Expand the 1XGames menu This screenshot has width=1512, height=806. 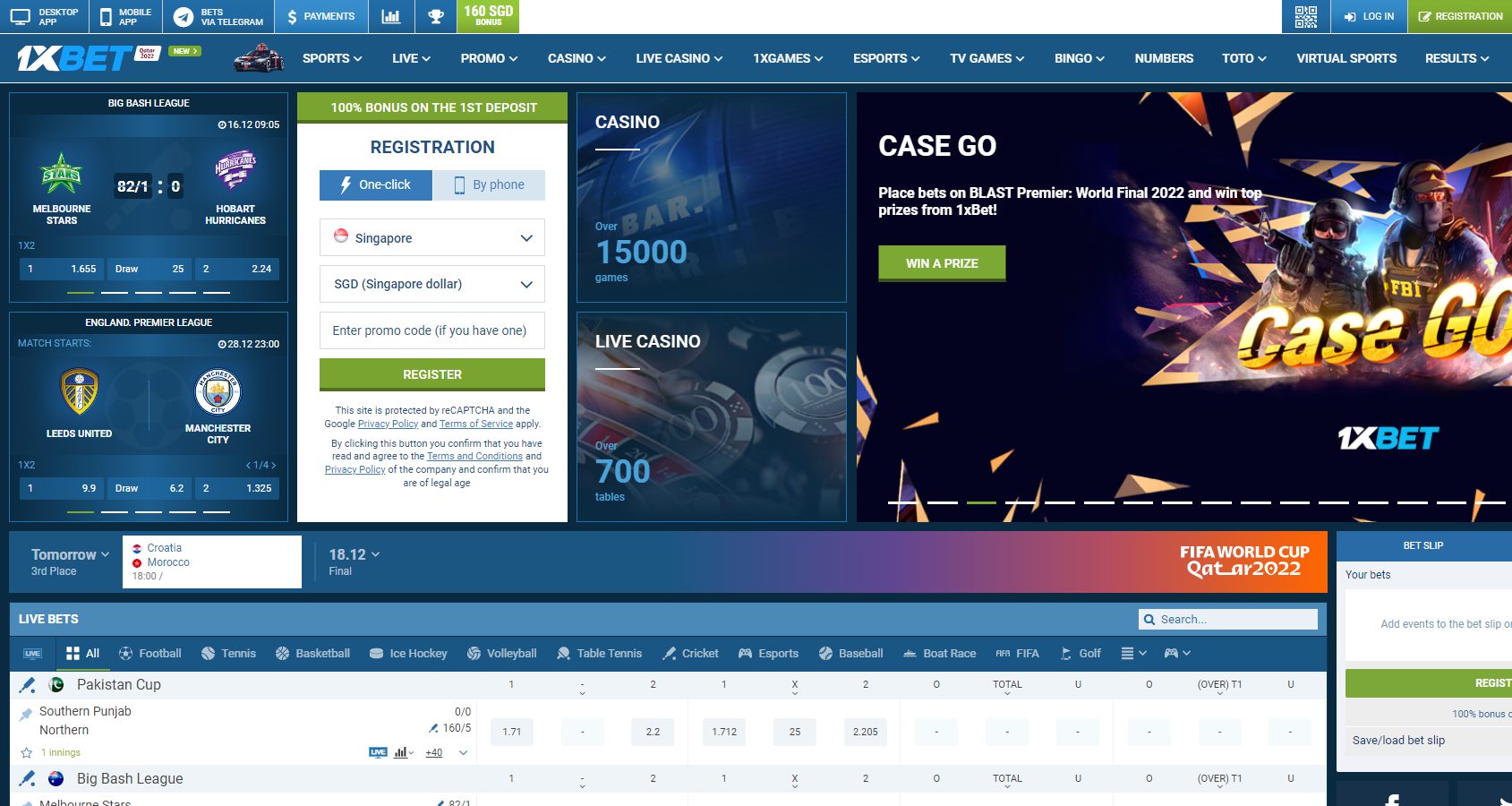click(788, 58)
